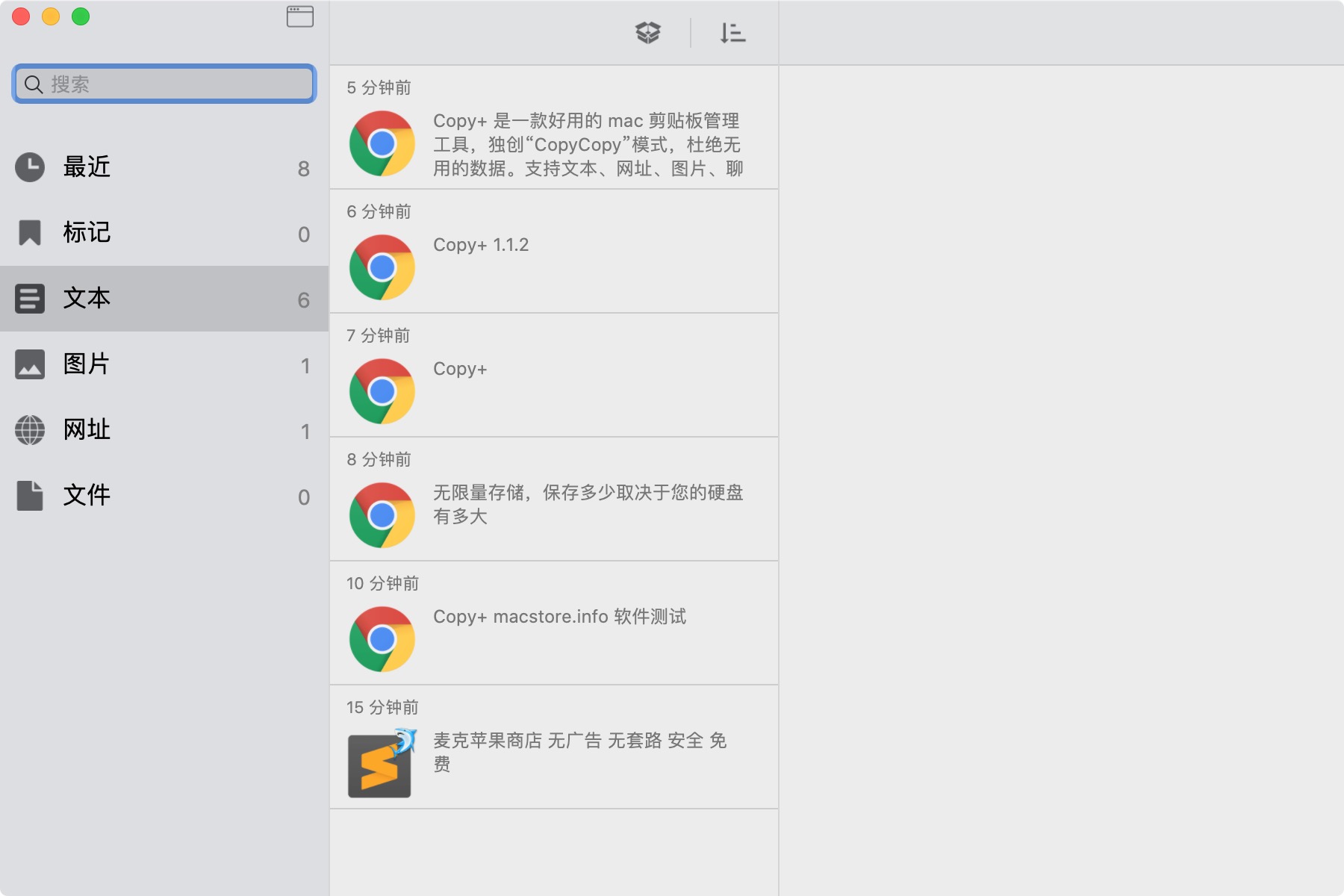Maximize window with green button
The width and height of the screenshot is (1344, 896).
tap(81, 16)
